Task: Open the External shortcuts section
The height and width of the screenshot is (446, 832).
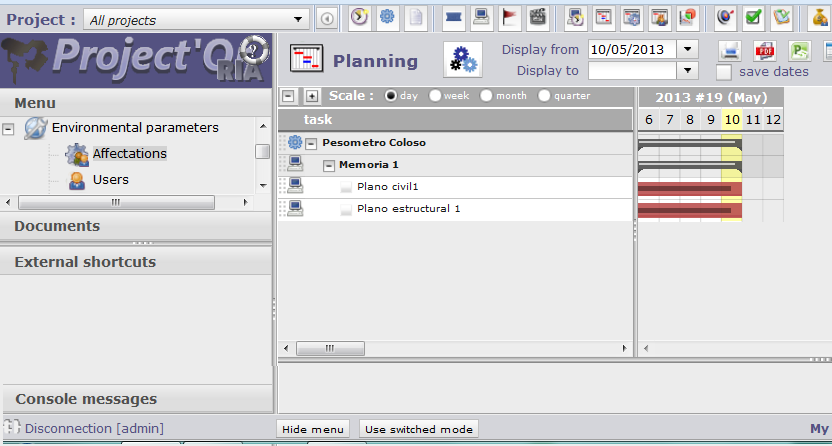Action: [x=85, y=262]
